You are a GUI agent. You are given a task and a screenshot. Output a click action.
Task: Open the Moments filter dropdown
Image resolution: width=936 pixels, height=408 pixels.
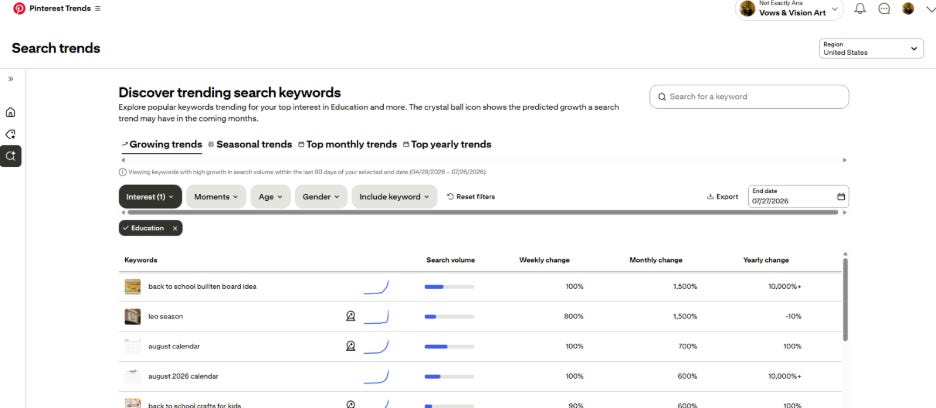click(216, 197)
